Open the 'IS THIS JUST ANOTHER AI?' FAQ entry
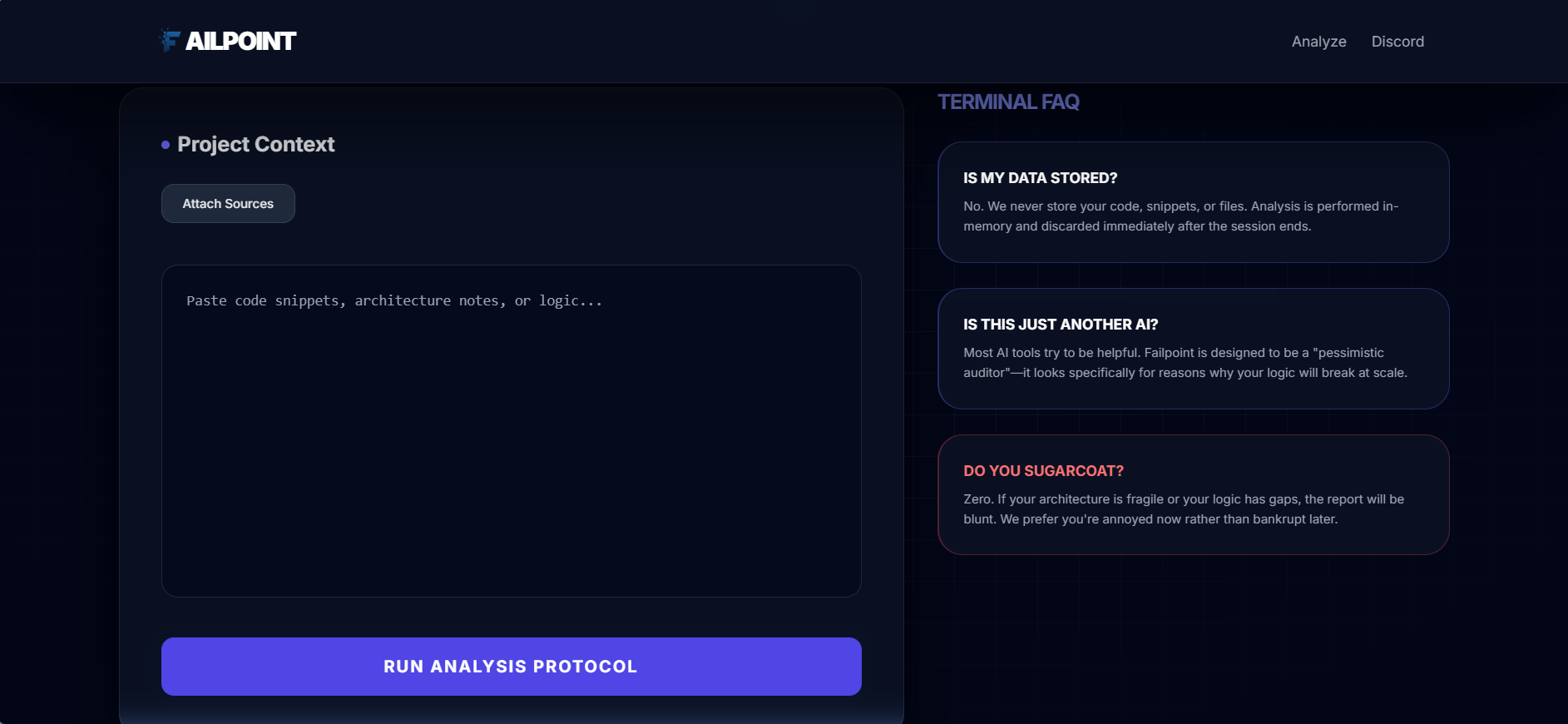The image size is (1568, 724). 1193,348
